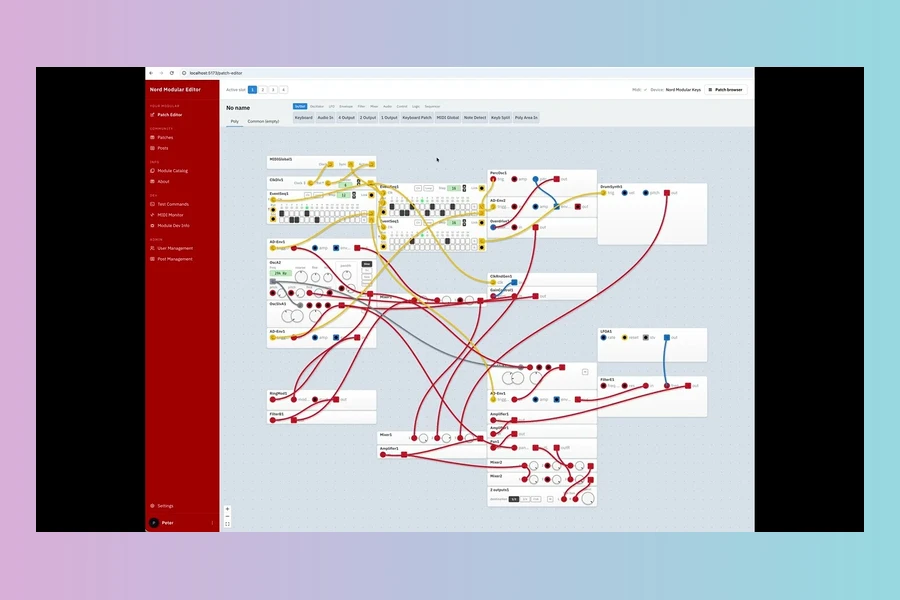The height and width of the screenshot is (600, 900).
Task: Open the User Management page
Action: tap(175, 248)
